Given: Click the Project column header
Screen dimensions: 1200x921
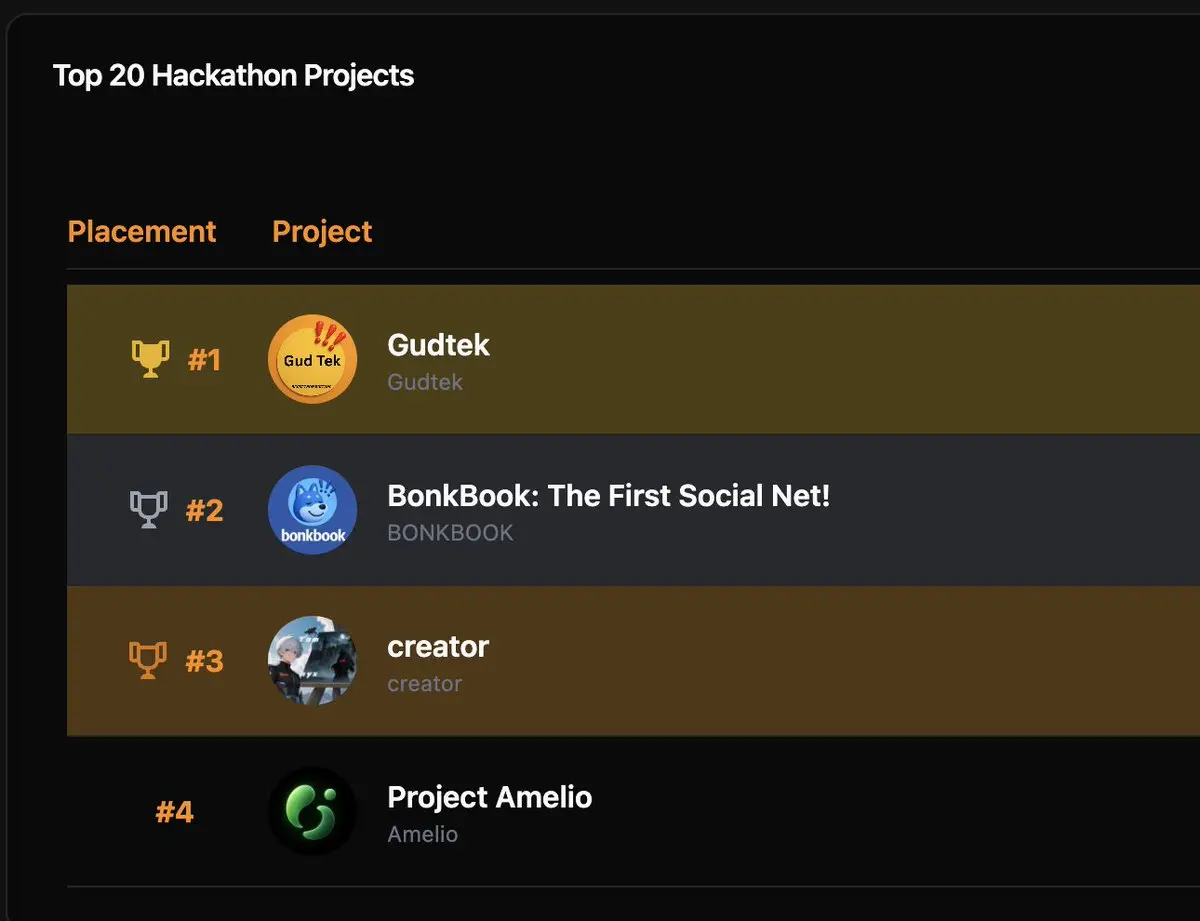Looking at the screenshot, I should point(322,232).
